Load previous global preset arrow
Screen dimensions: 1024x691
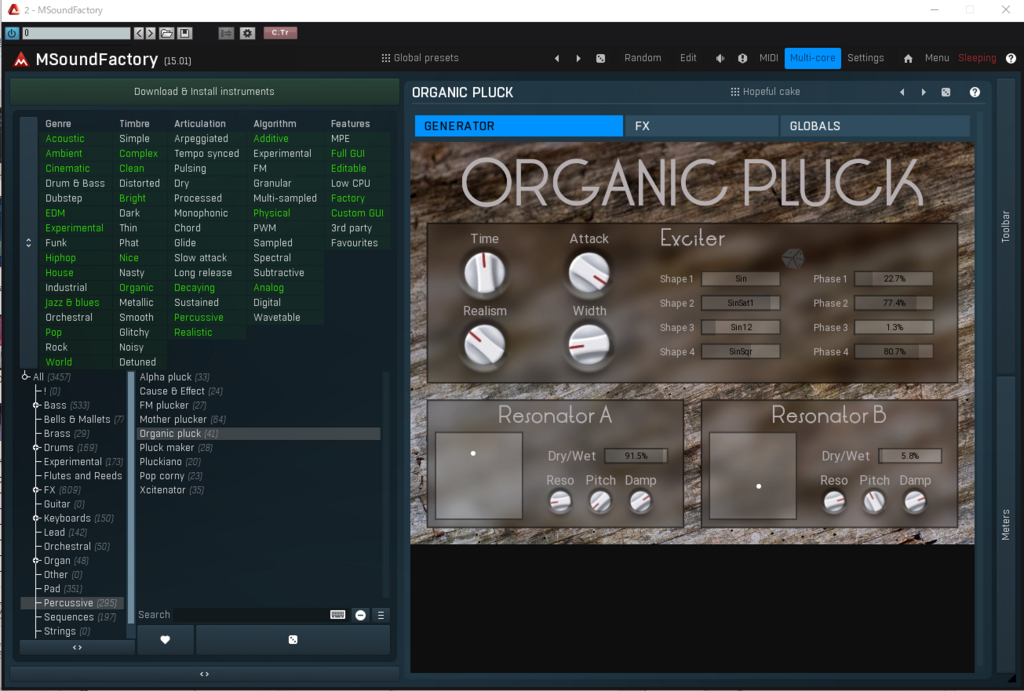point(556,58)
